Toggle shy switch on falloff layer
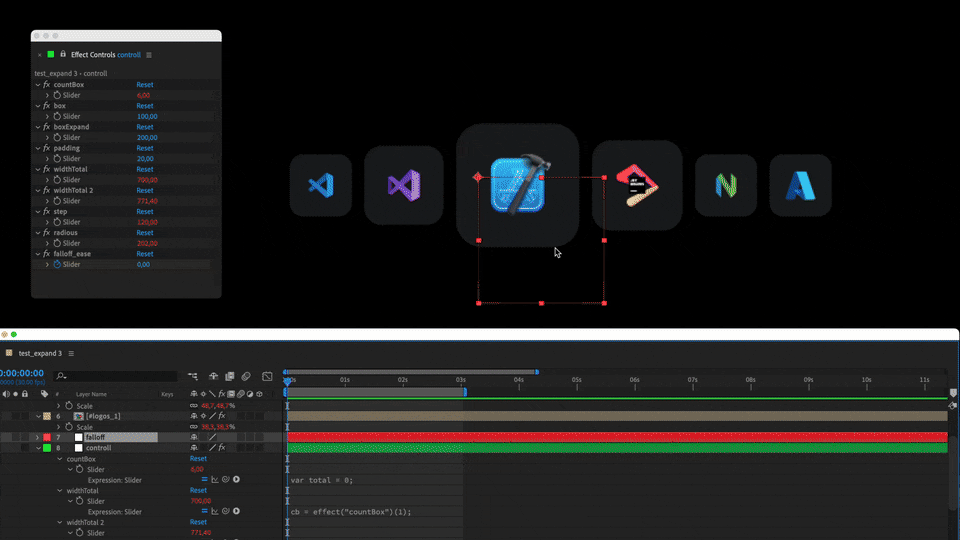 193,437
